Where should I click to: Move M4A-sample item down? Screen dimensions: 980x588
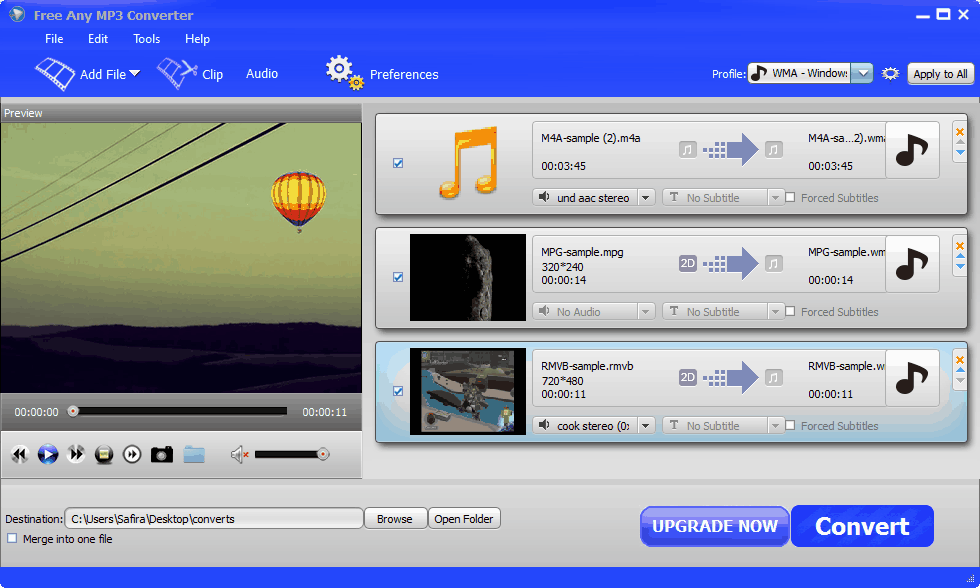click(960, 152)
